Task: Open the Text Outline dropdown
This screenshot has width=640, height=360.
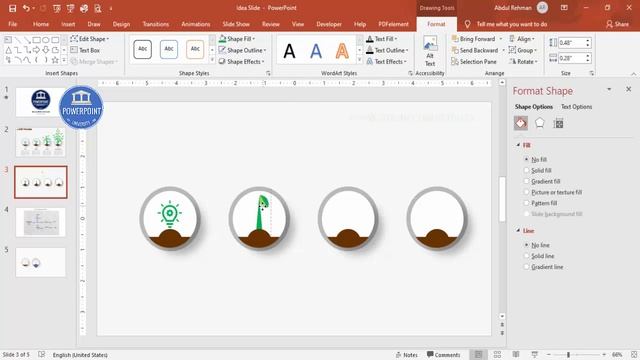Action: point(387,50)
